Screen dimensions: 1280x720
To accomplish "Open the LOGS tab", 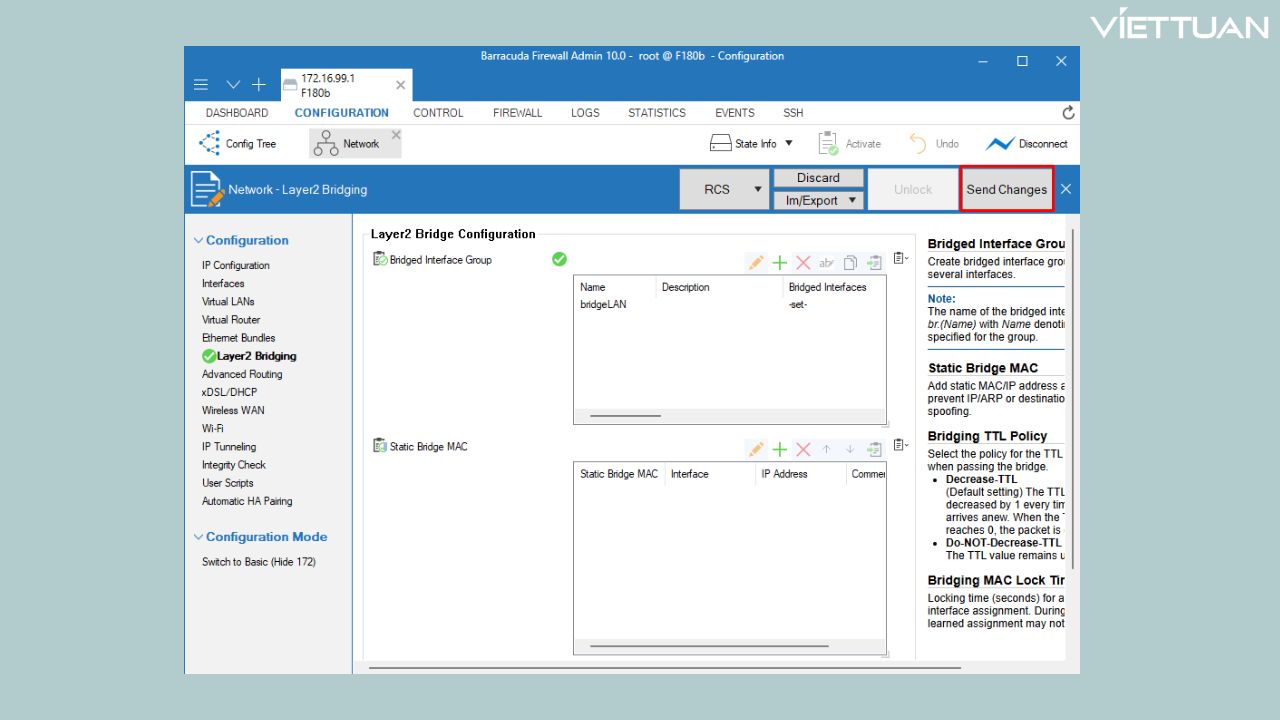I will coord(585,113).
